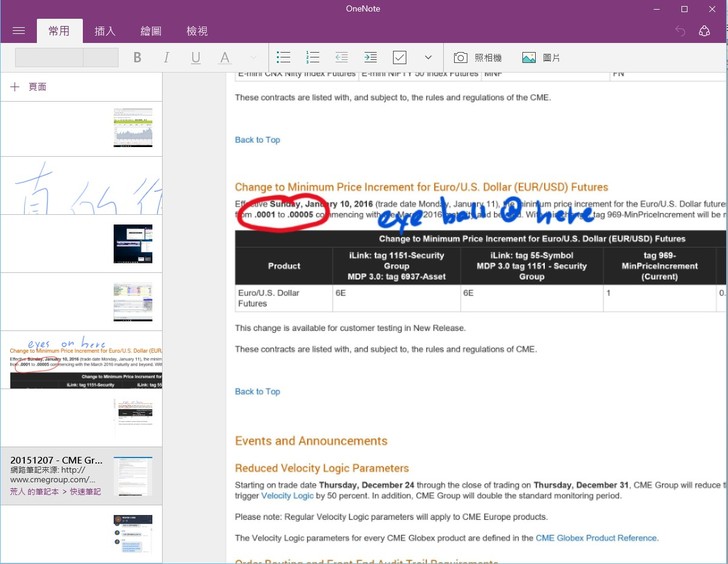Toggle the to-do checkbox tag
The width and height of the screenshot is (728, 564).
[400, 58]
